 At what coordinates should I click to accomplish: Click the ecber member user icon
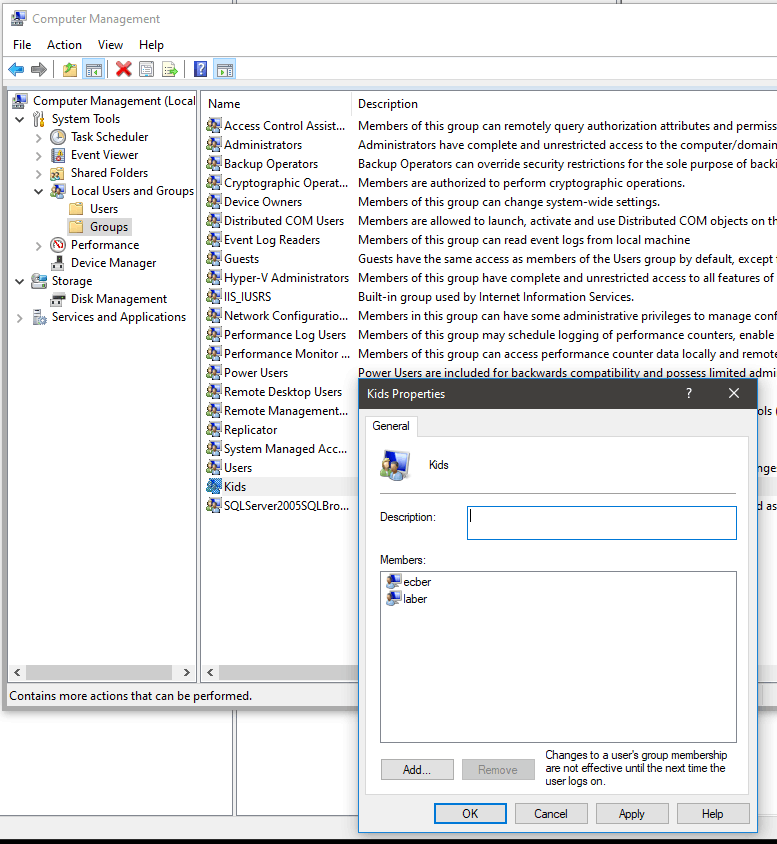point(394,581)
